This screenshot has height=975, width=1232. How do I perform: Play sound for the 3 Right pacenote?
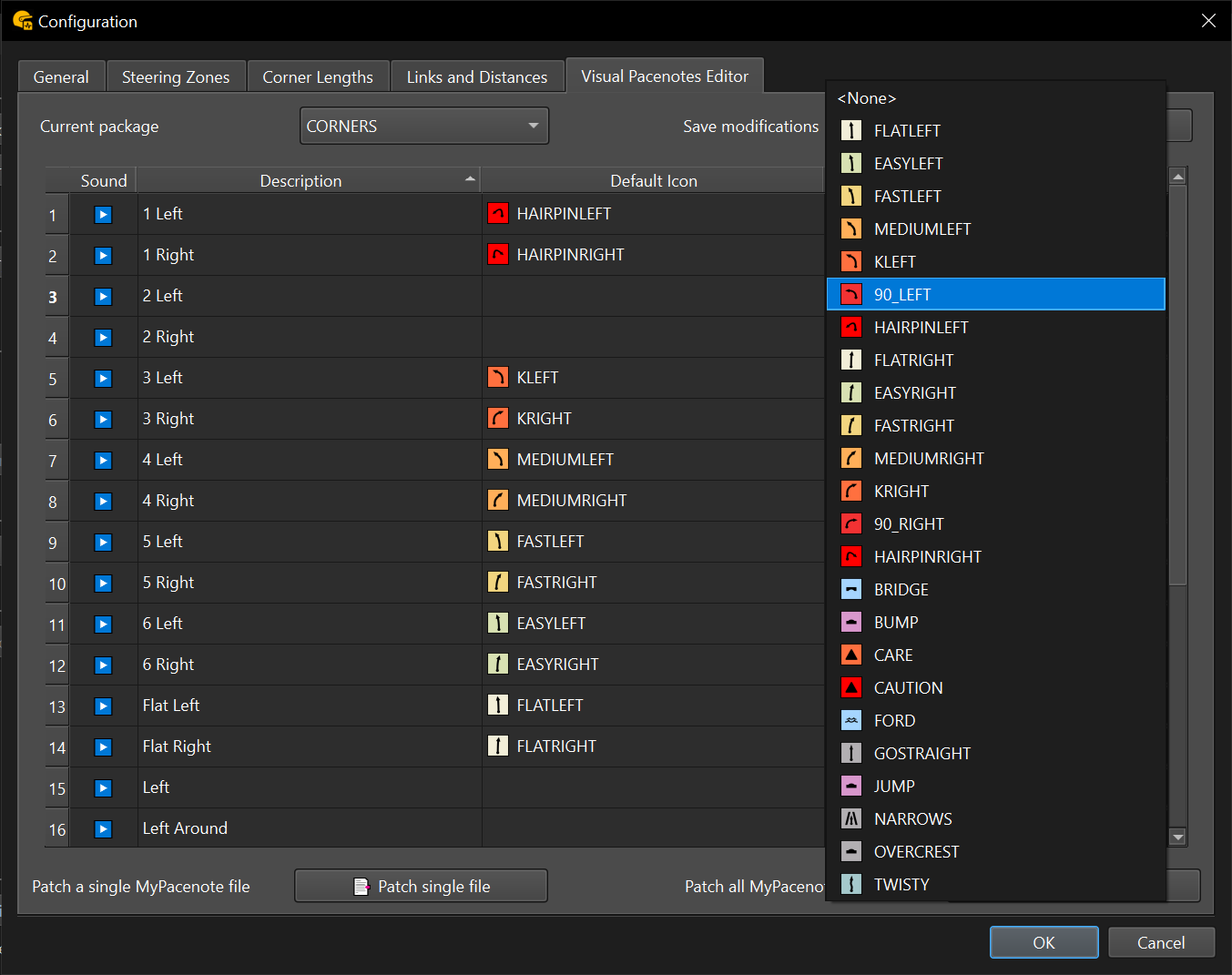pyautogui.click(x=103, y=420)
